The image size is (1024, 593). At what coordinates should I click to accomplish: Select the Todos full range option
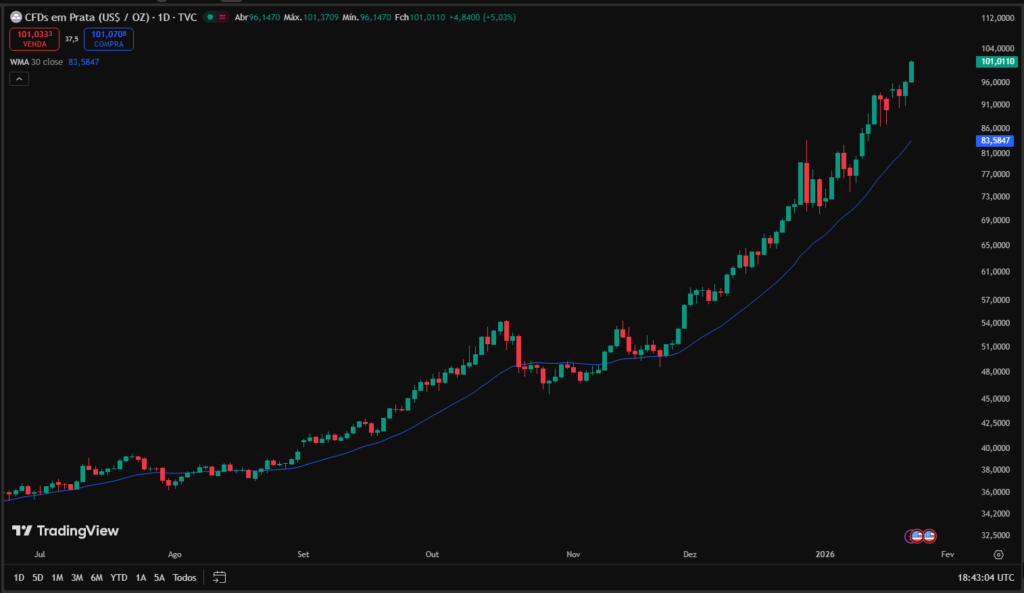coord(185,577)
